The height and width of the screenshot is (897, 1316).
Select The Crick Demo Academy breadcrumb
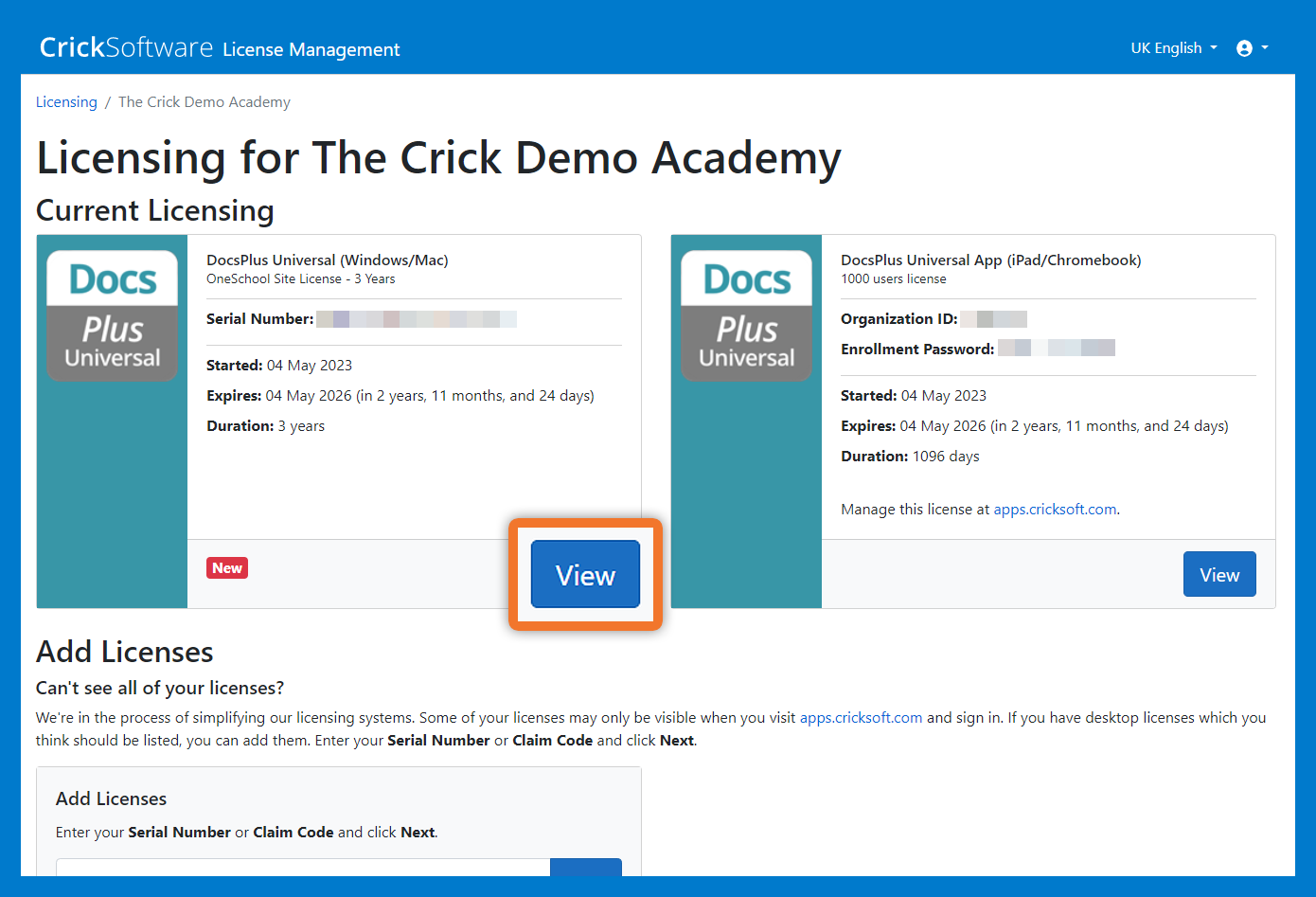204,102
